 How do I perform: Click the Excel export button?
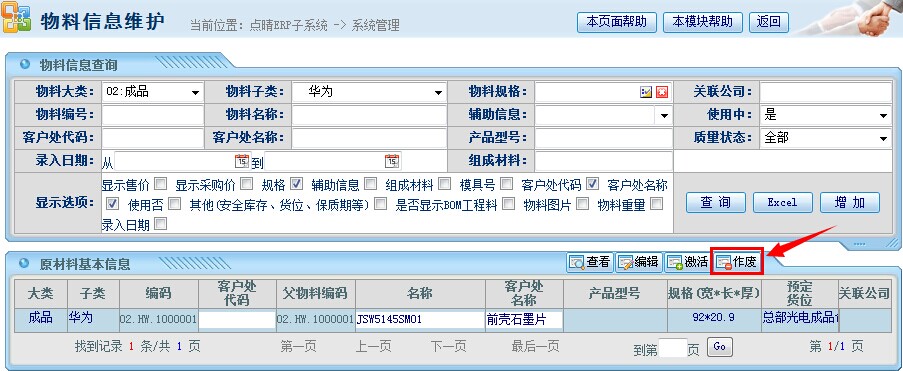[783, 202]
